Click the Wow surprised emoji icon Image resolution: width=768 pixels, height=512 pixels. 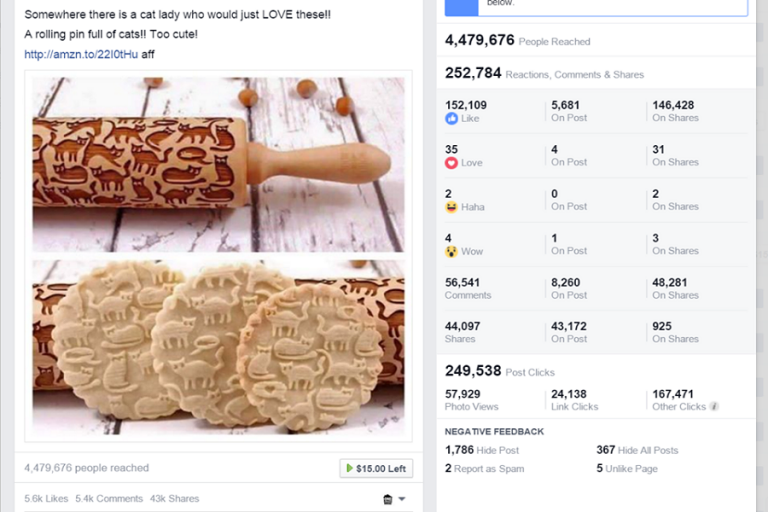coord(451,251)
